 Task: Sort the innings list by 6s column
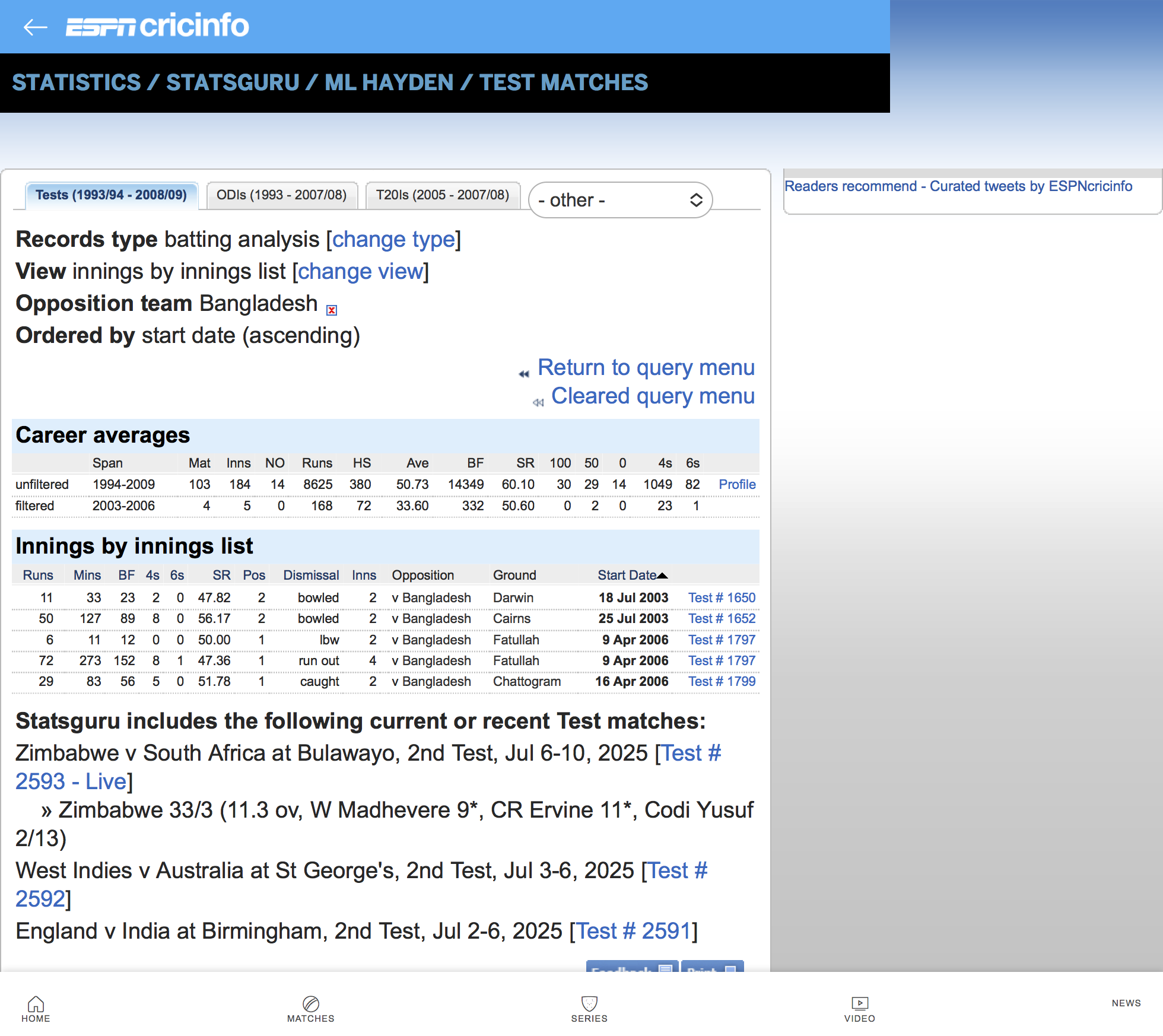point(177,575)
